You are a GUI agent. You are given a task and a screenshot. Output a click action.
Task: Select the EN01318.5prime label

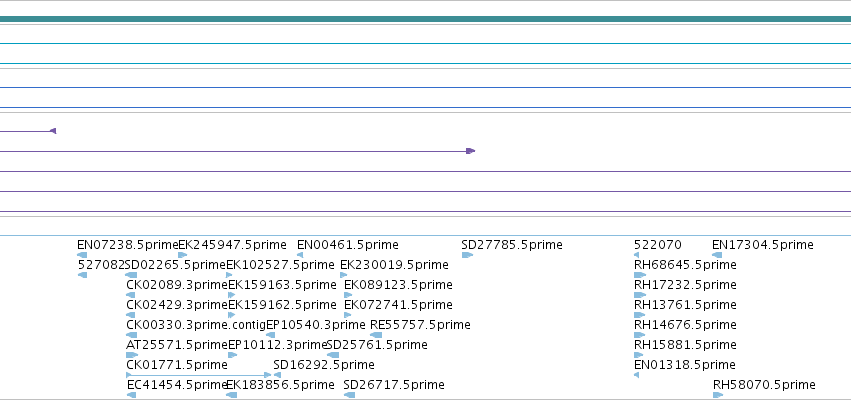(x=684, y=365)
